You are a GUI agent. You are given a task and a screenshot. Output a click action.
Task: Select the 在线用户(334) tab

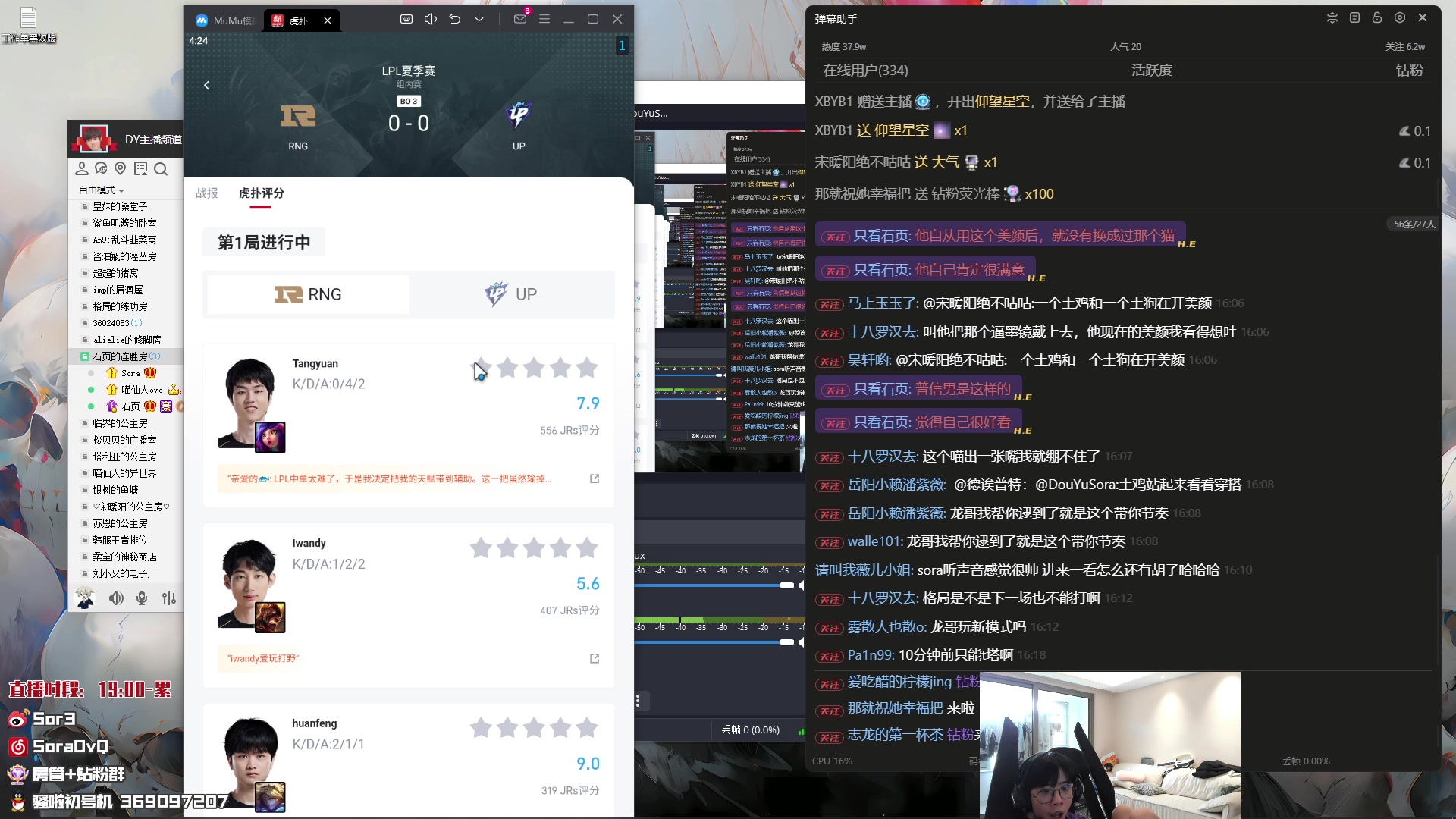click(x=865, y=71)
